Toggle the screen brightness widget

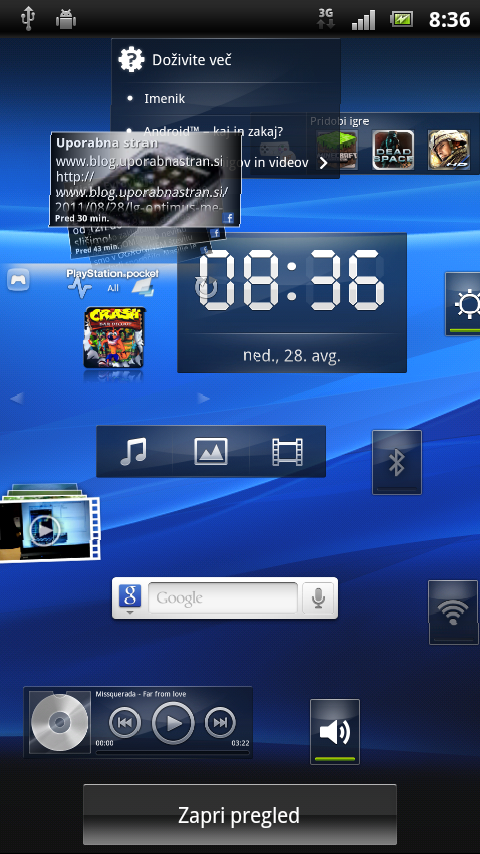point(463,304)
